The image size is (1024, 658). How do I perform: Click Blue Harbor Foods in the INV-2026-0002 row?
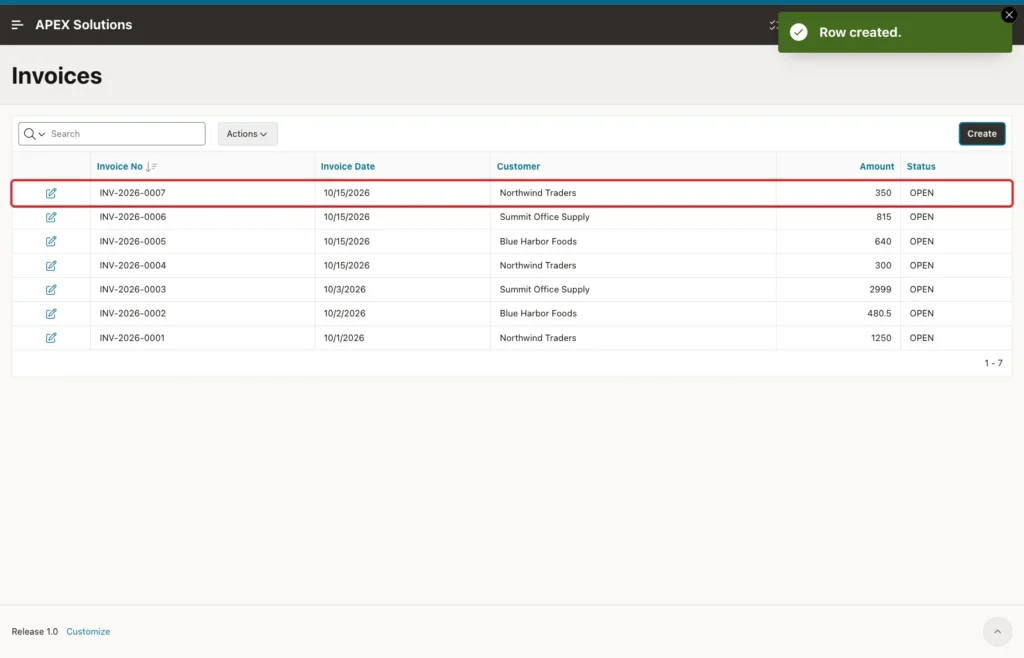538,313
